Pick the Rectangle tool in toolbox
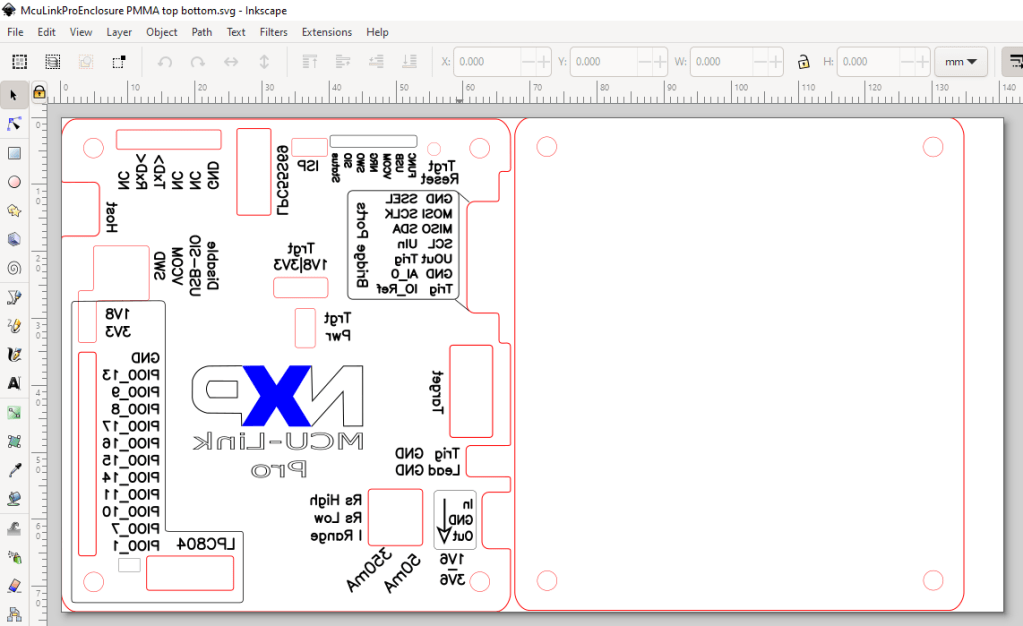 pos(14,153)
